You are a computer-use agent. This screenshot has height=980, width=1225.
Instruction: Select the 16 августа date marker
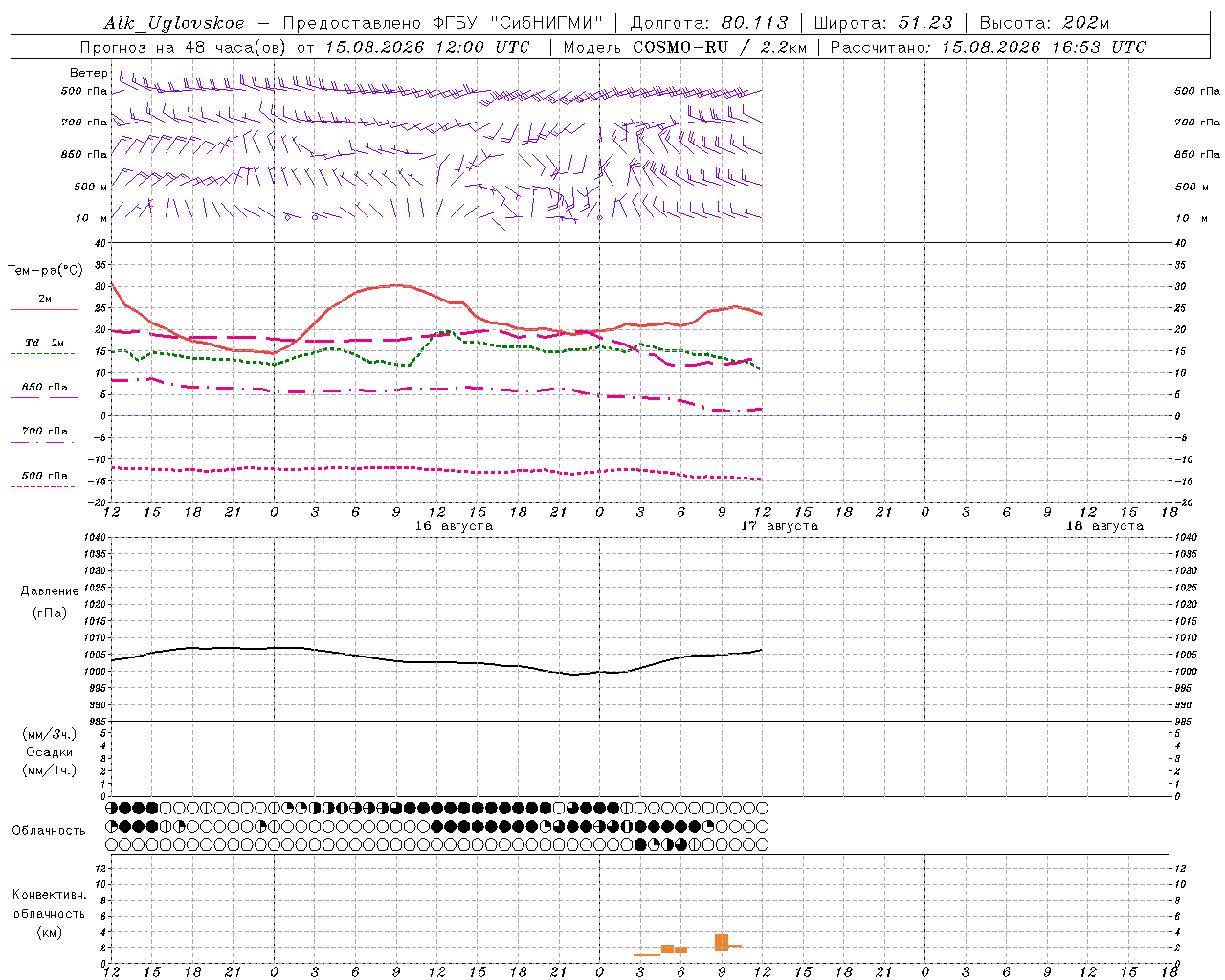pos(454,526)
